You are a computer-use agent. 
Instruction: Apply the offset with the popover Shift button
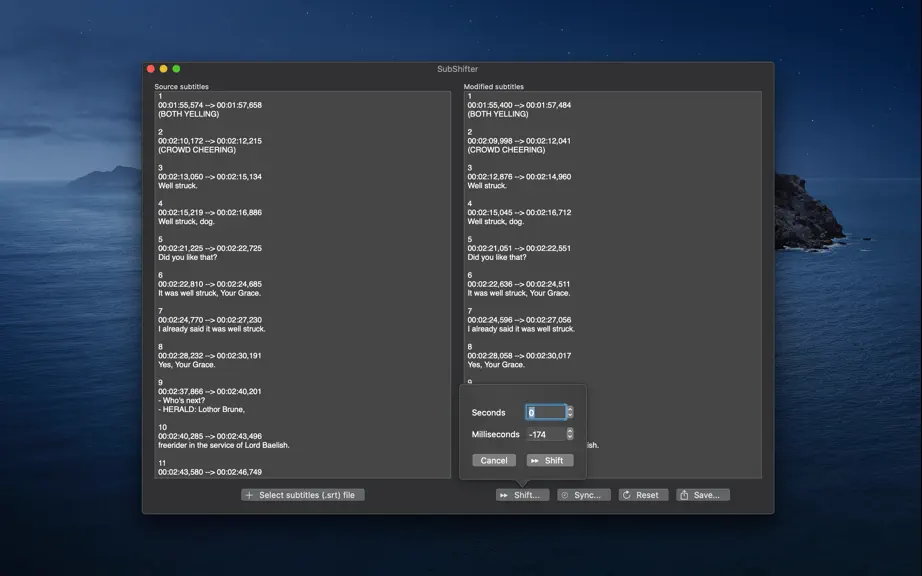pyautogui.click(x=550, y=460)
